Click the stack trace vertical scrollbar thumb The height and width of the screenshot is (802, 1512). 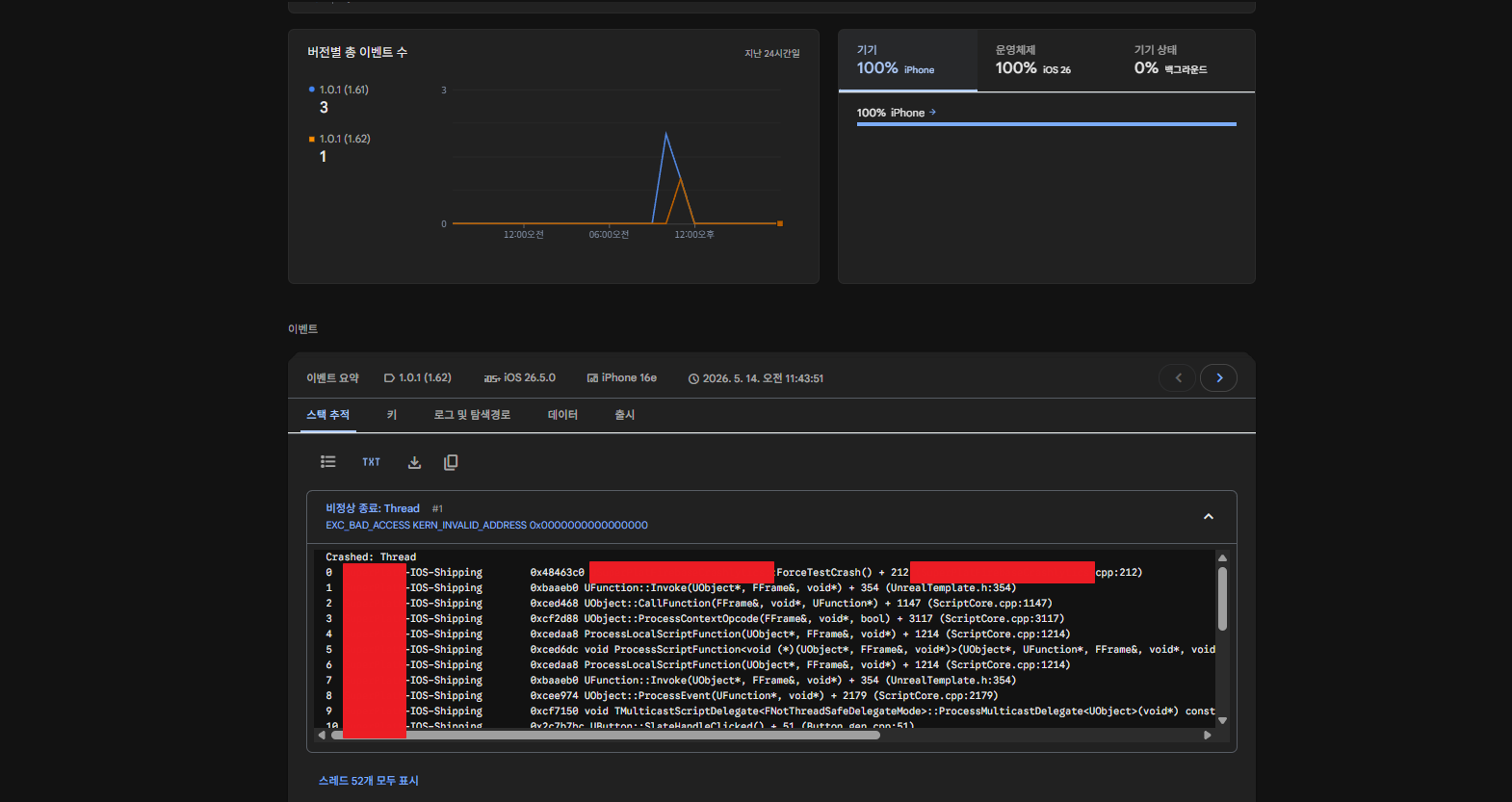tap(1222, 598)
